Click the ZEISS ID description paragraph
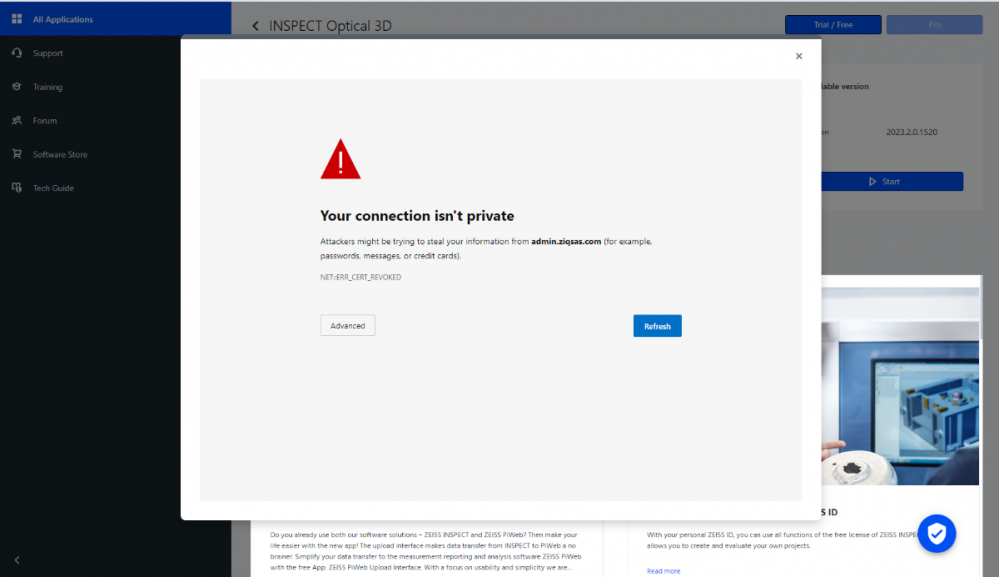 782,540
